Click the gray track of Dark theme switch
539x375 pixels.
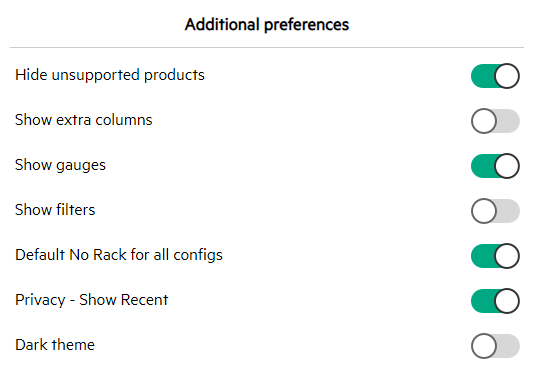(x=508, y=346)
